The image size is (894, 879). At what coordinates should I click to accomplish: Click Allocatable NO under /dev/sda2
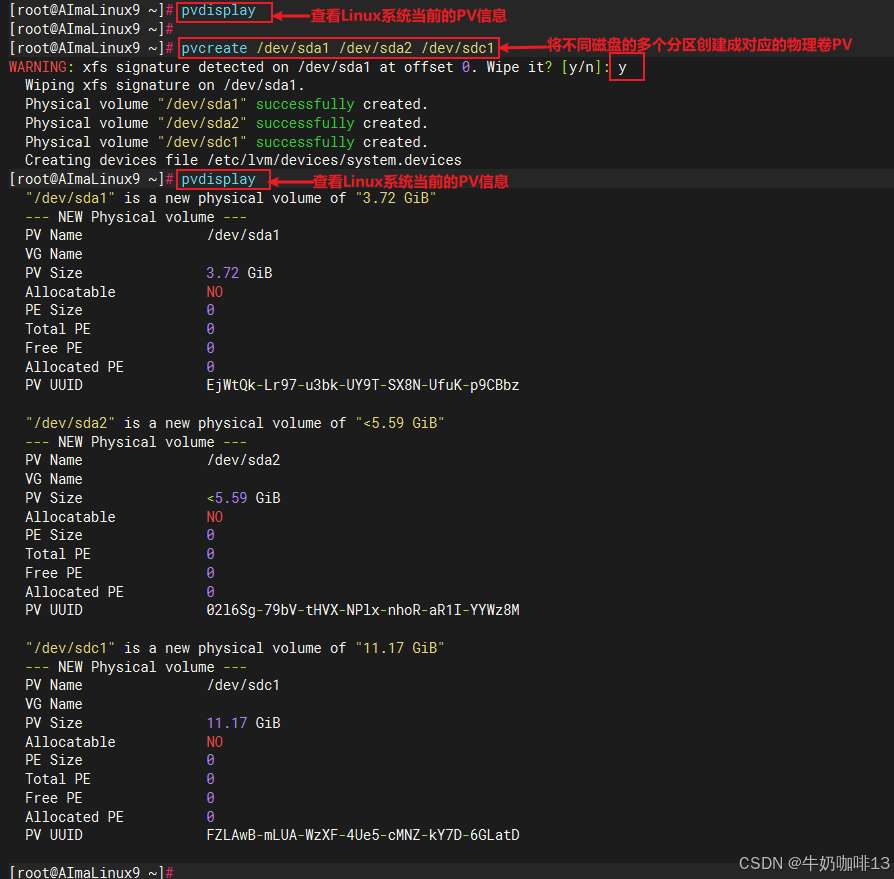pos(214,517)
